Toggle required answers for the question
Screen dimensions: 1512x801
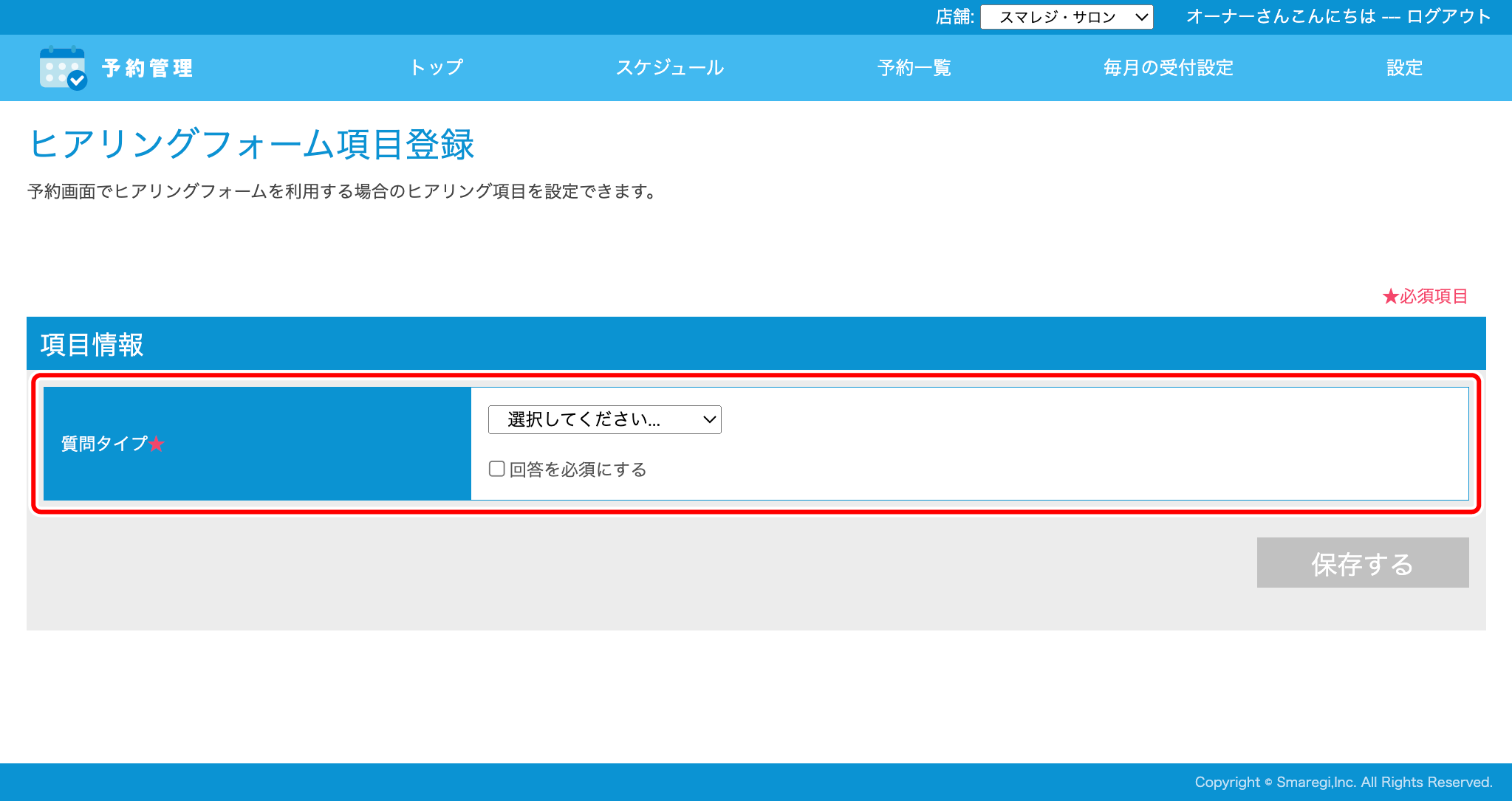pos(496,469)
